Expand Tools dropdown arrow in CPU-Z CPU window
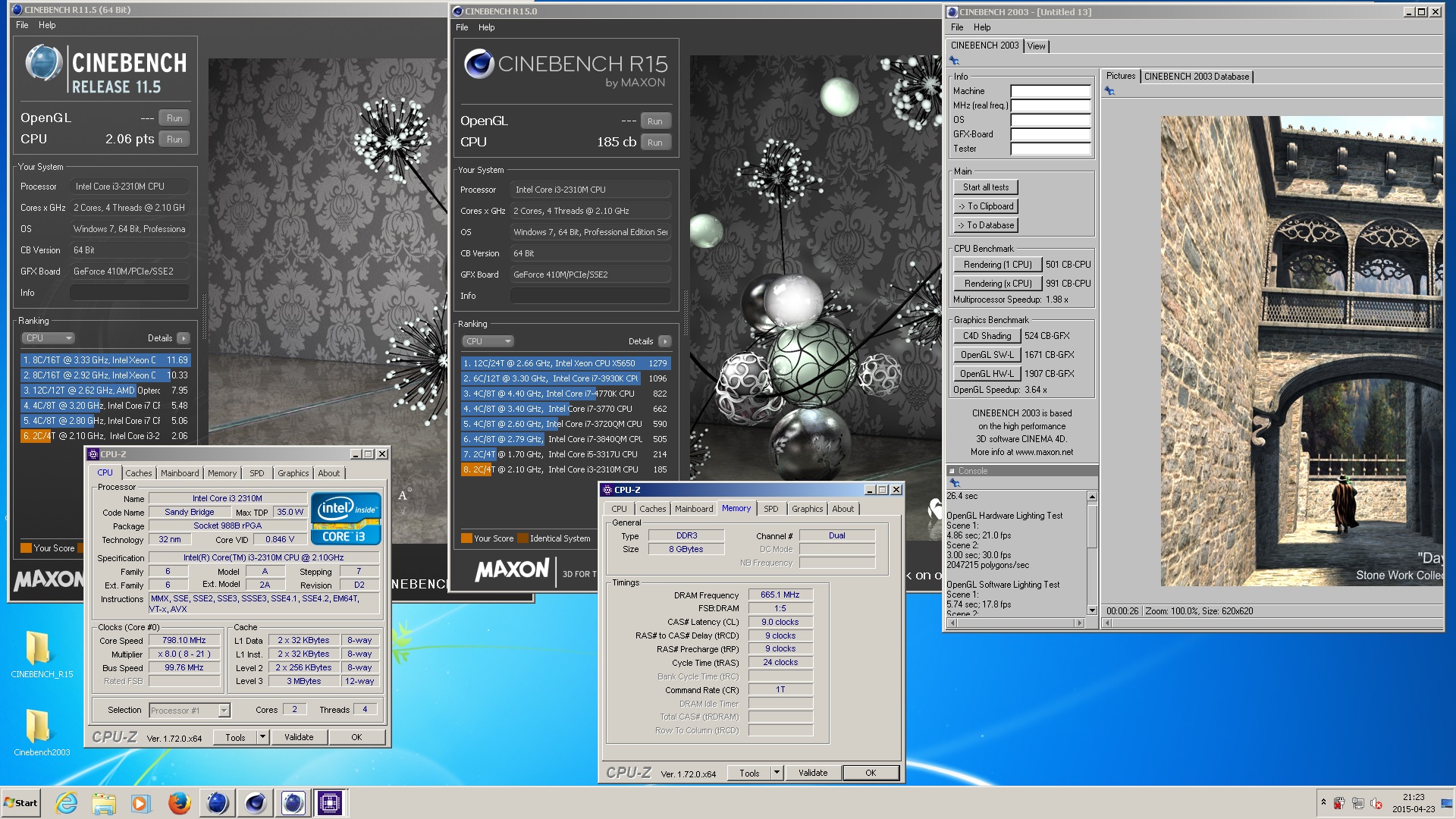The height and width of the screenshot is (819, 1456). coord(262,737)
